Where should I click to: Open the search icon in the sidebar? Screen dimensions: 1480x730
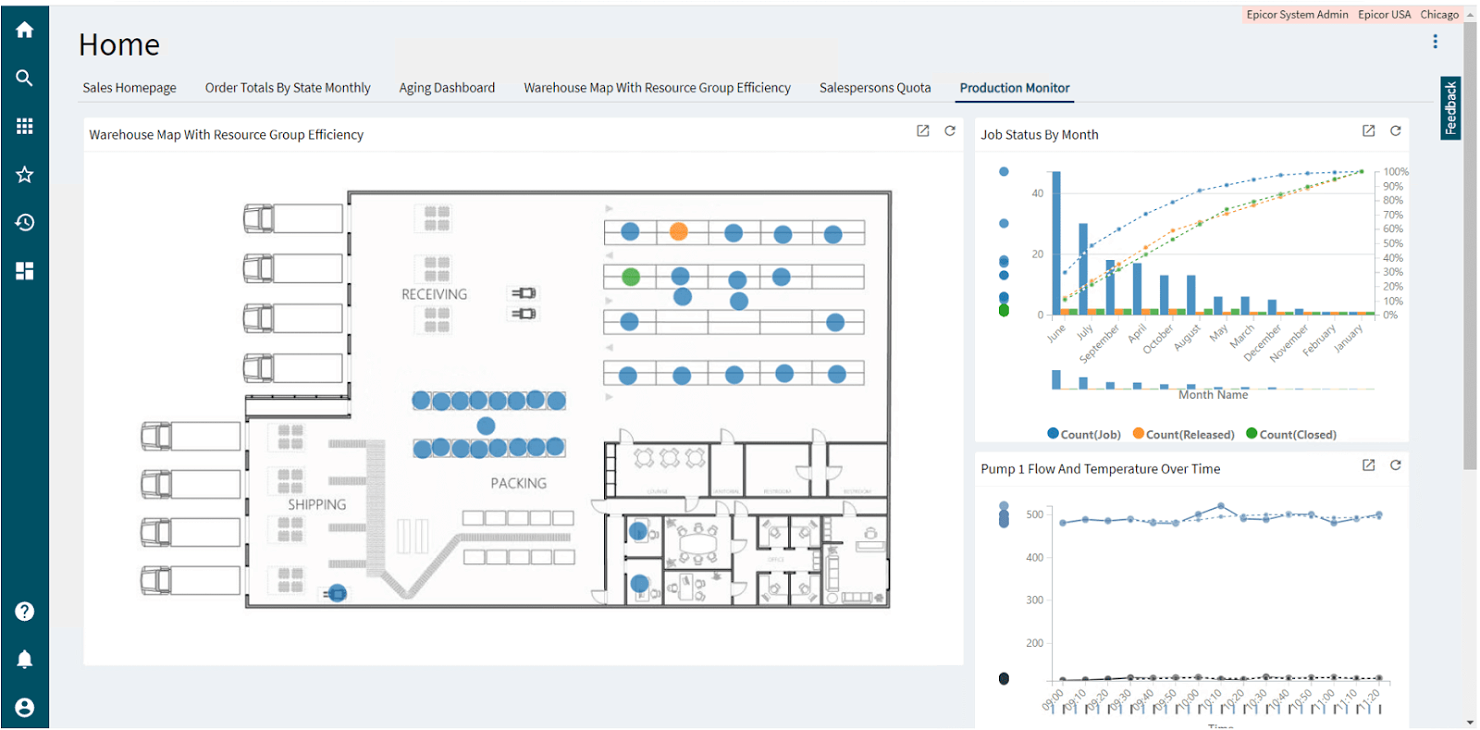pos(24,78)
